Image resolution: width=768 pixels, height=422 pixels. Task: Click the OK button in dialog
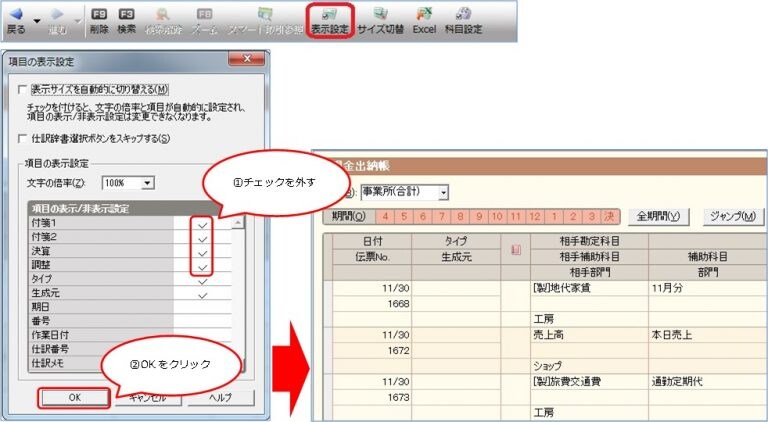[x=75, y=397]
